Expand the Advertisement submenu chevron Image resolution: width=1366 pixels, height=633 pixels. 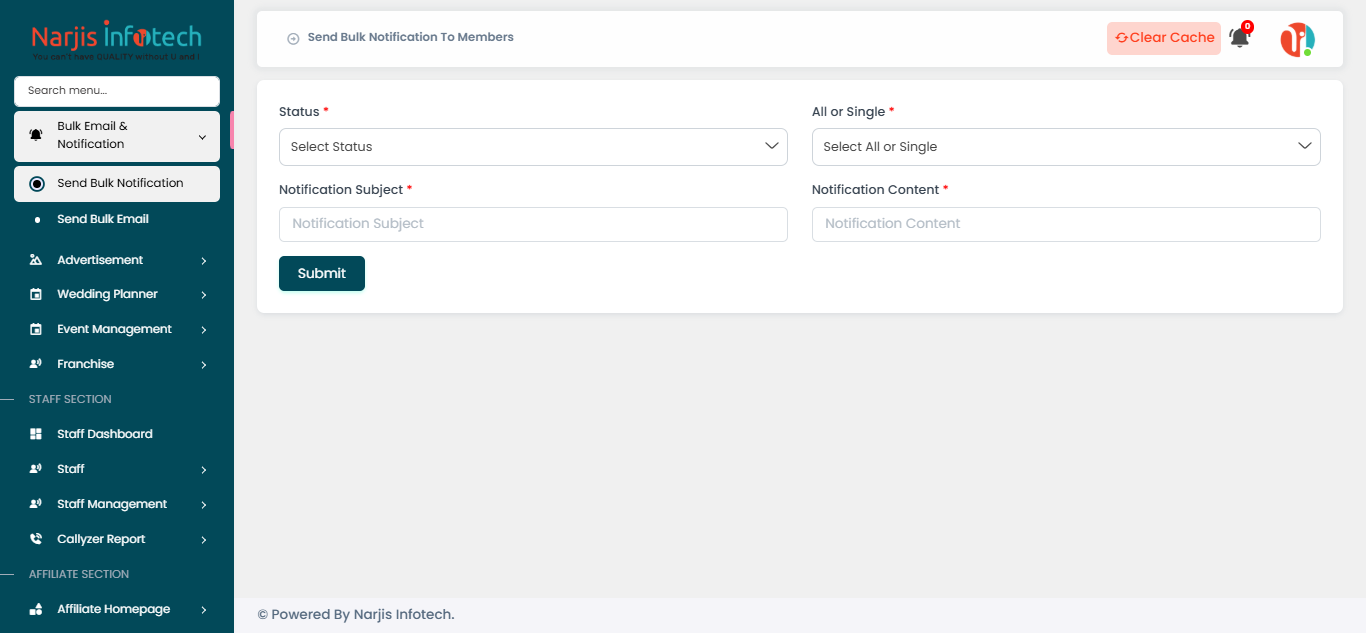coord(203,261)
